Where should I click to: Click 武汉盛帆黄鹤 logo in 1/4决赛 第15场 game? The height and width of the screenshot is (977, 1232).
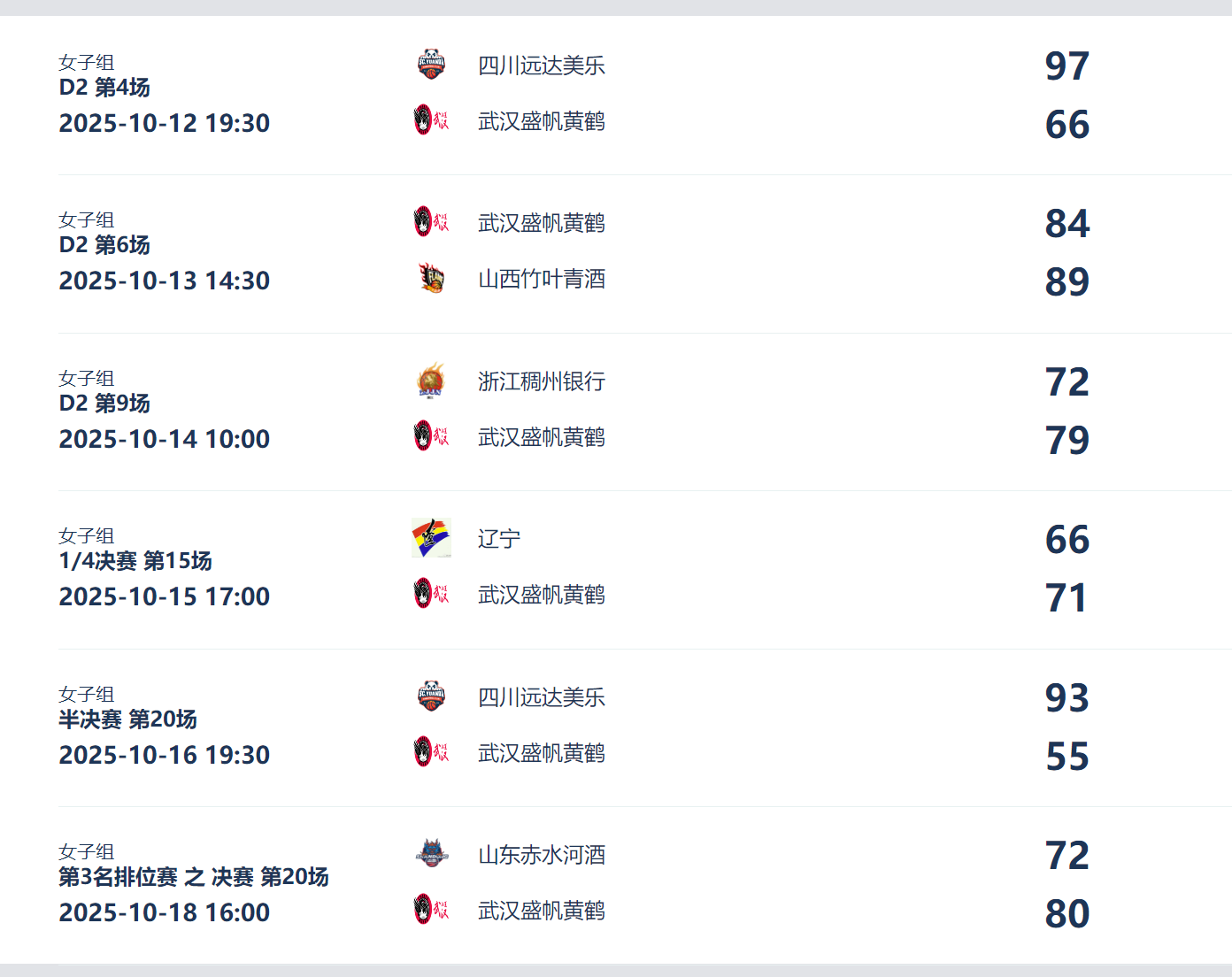point(431,594)
